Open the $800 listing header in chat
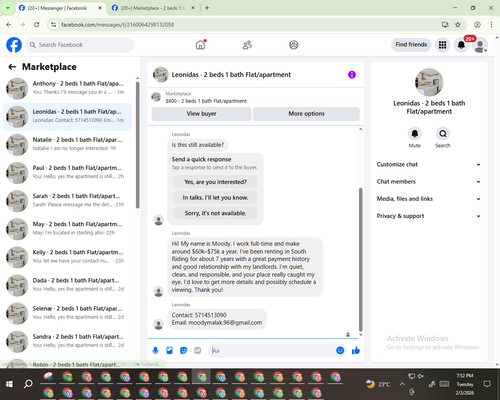The width and height of the screenshot is (500, 400). click(256, 97)
